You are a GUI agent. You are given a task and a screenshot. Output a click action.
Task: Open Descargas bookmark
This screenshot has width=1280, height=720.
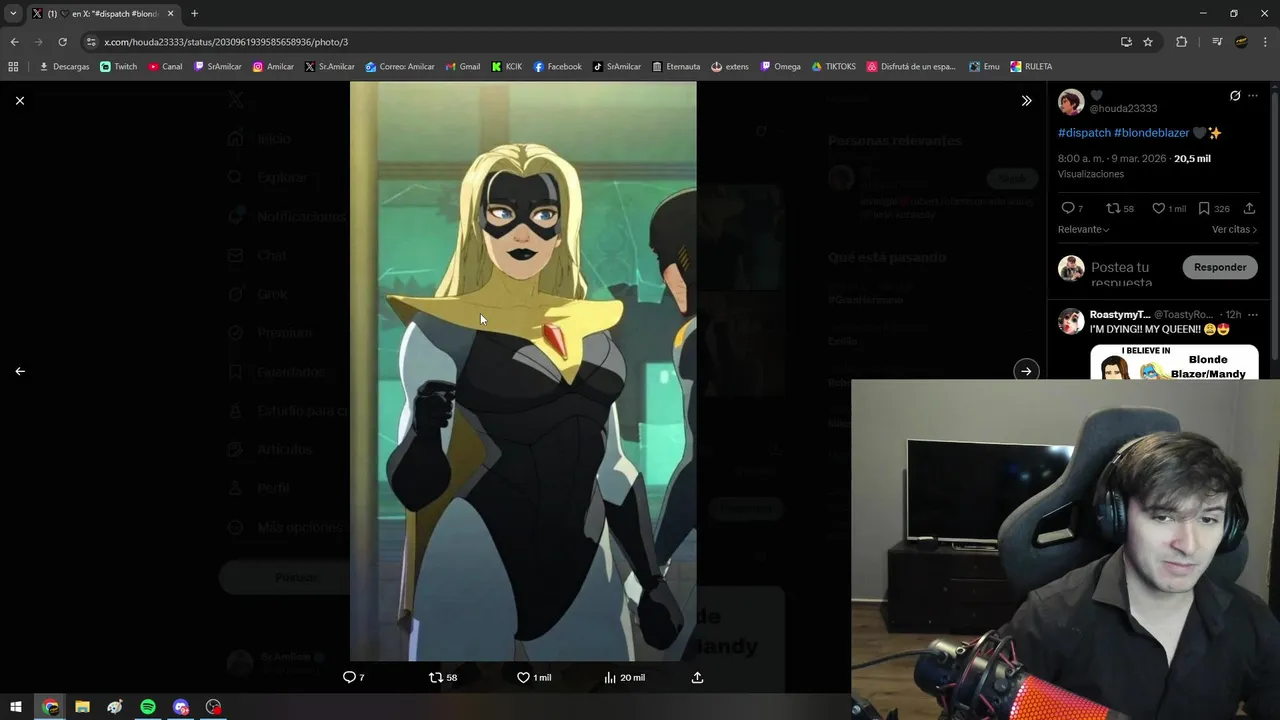click(64, 67)
